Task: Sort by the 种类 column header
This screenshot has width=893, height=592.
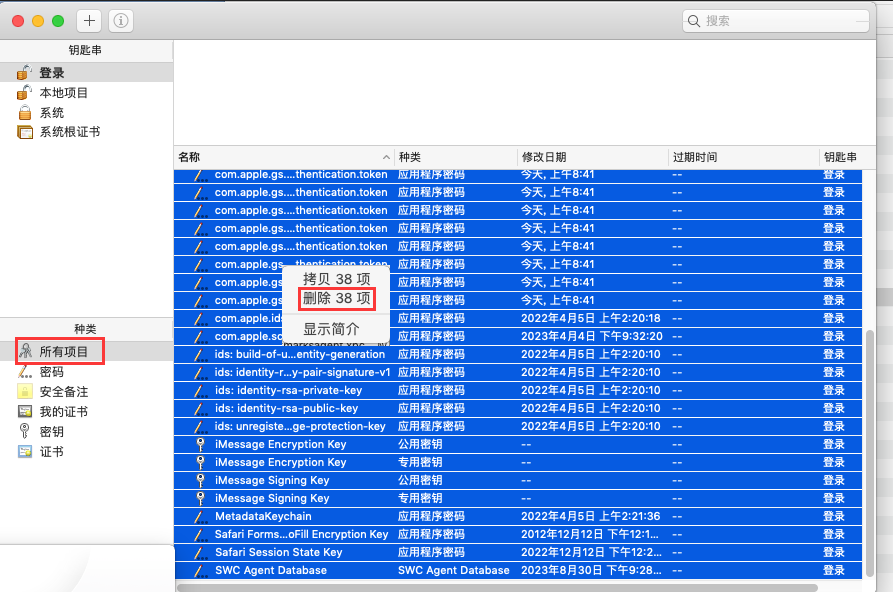Action: [456, 157]
